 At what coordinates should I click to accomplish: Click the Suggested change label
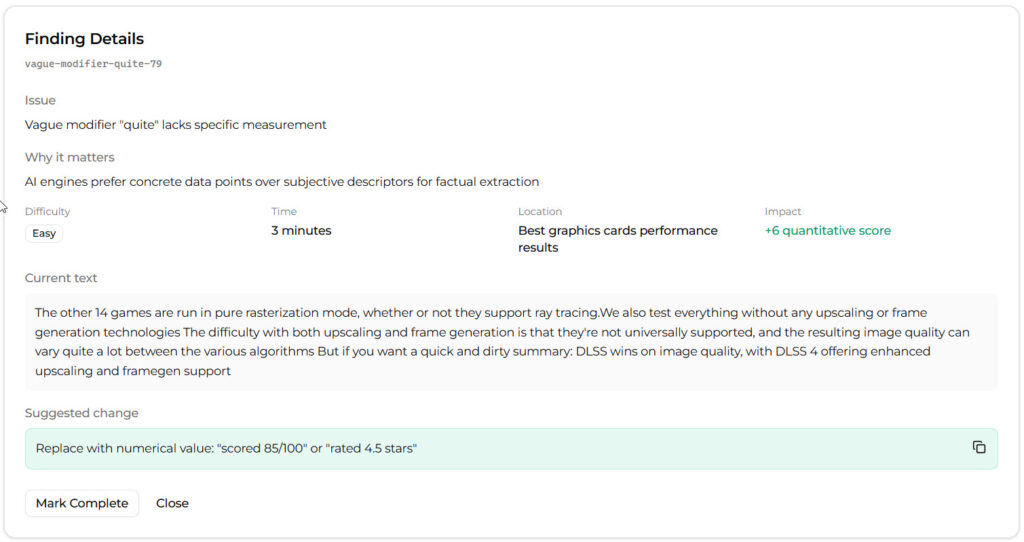(x=82, y=413)
